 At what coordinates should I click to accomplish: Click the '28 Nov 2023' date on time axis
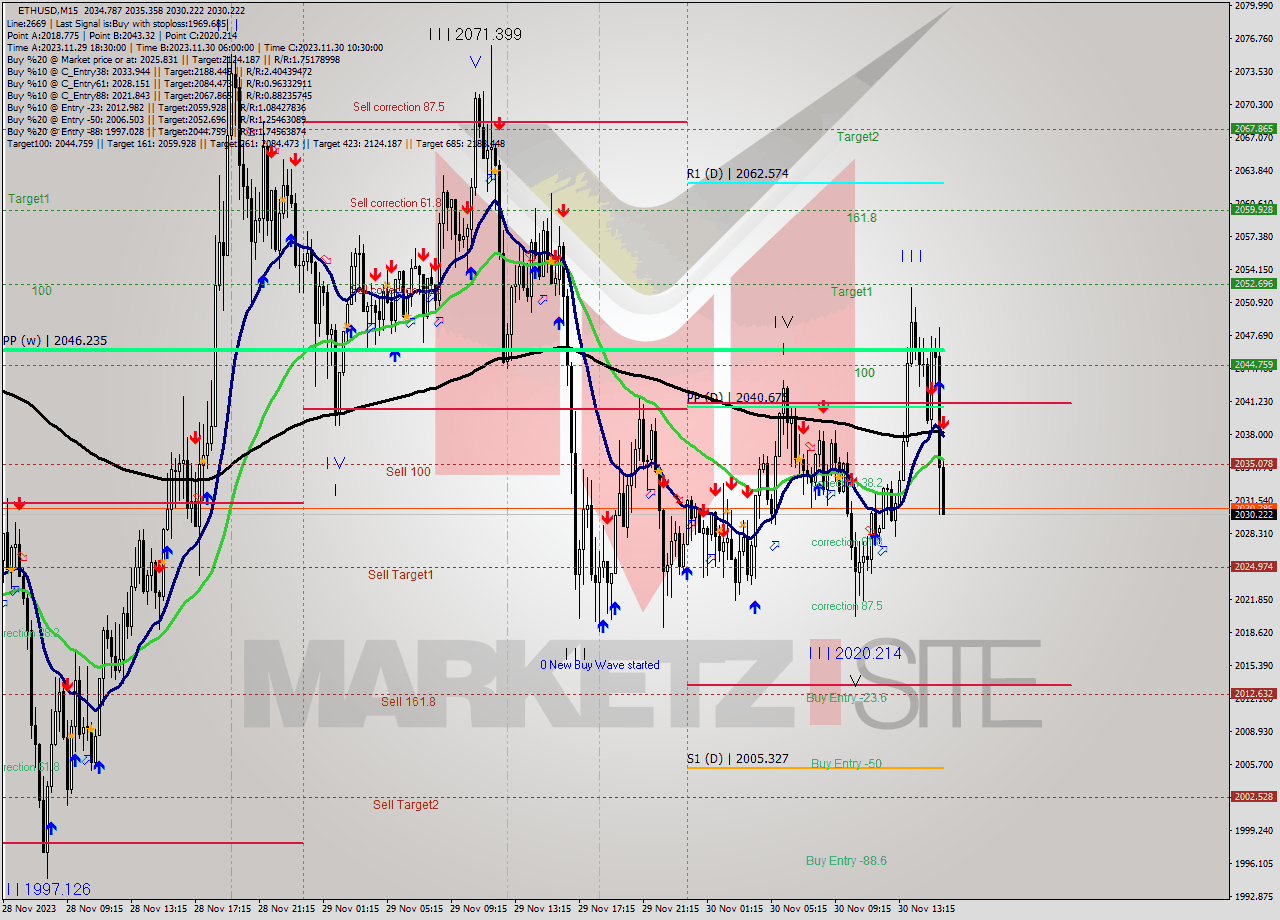[29, 909]
